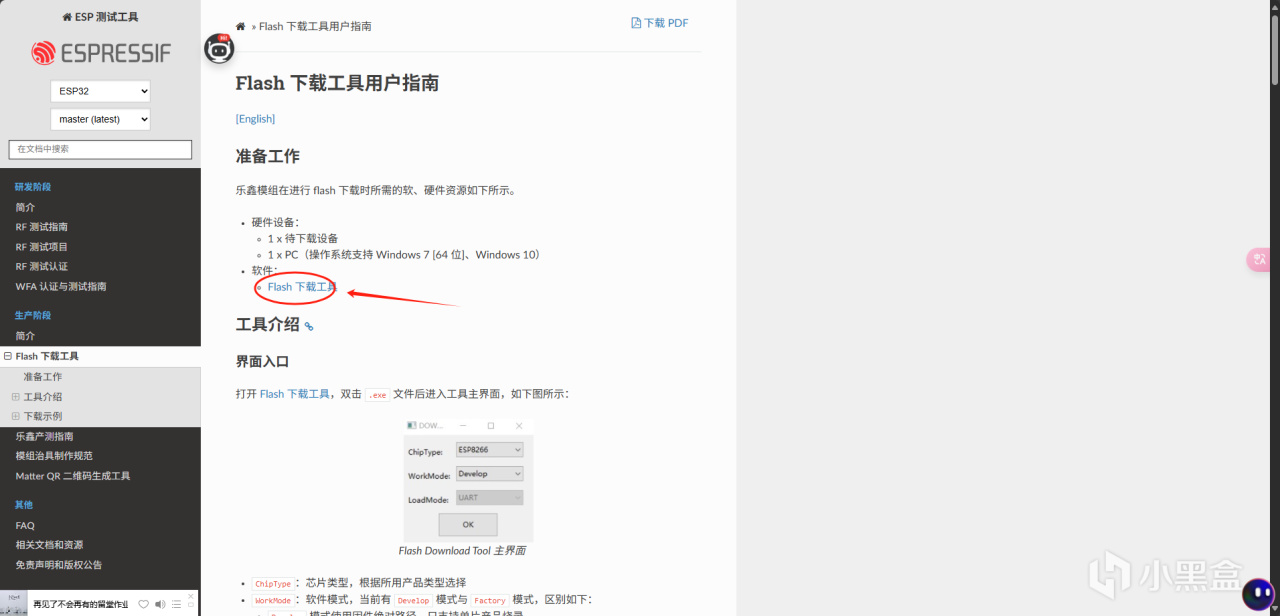Open 简介 under 生产阶段

[25, 336]
